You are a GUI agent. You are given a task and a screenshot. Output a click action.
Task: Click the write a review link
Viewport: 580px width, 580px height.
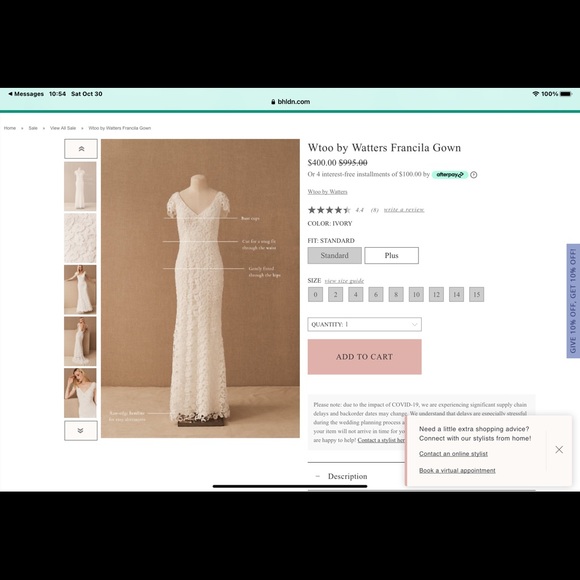(x=404, y=210)
